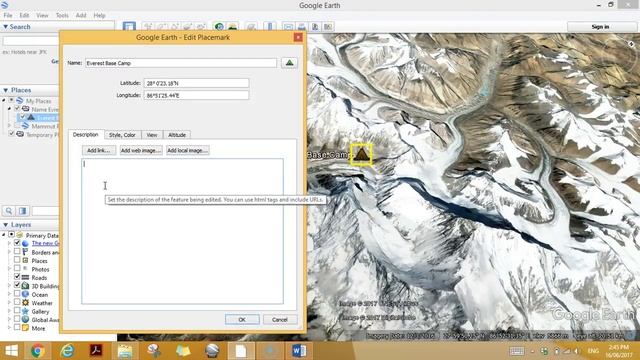The width and height of the screenshot is (640, 360).
Task: Expand the Gallery layer tree arrow
Action: tap(9, 311)
